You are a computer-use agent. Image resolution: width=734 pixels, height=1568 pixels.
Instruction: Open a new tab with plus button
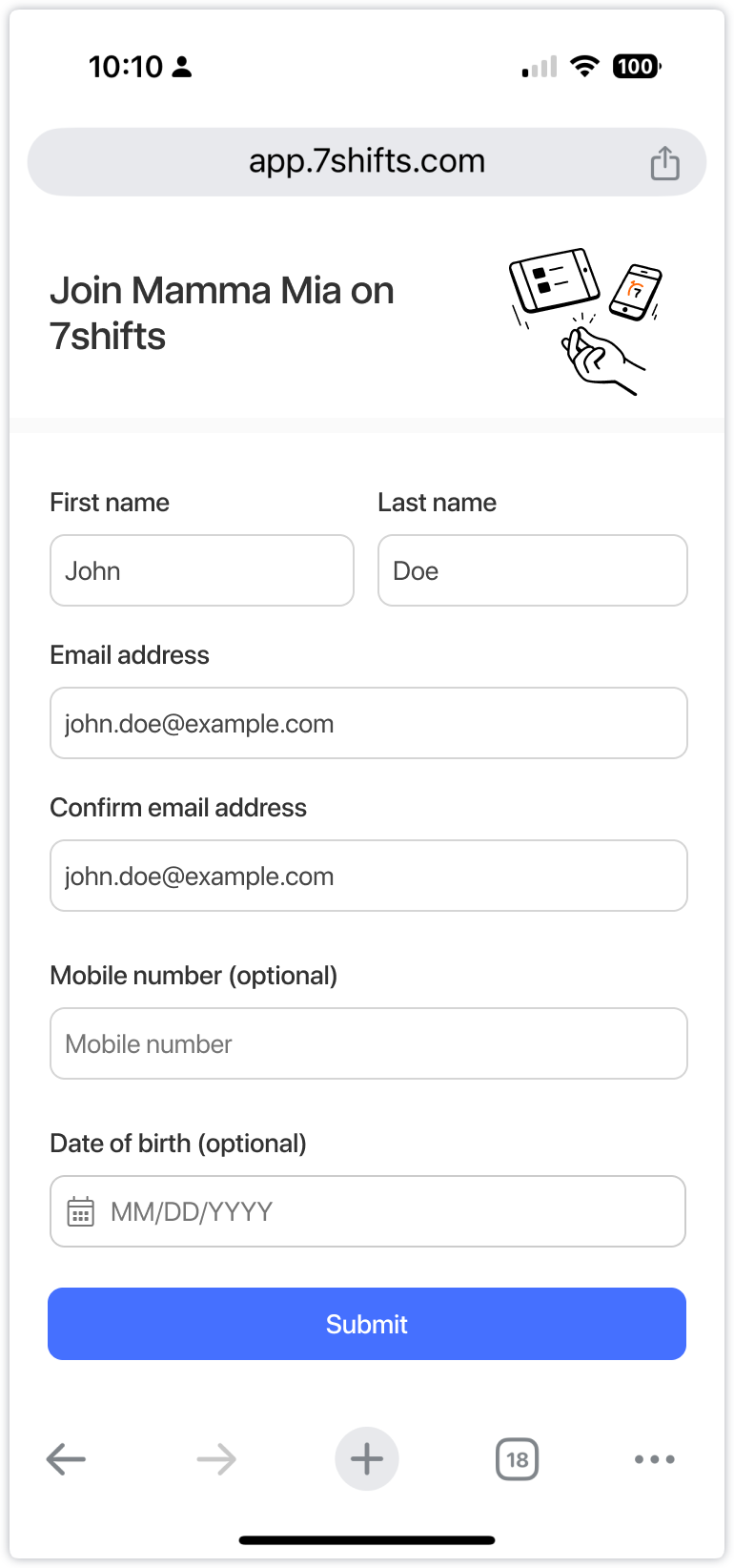pos(367,1459)
